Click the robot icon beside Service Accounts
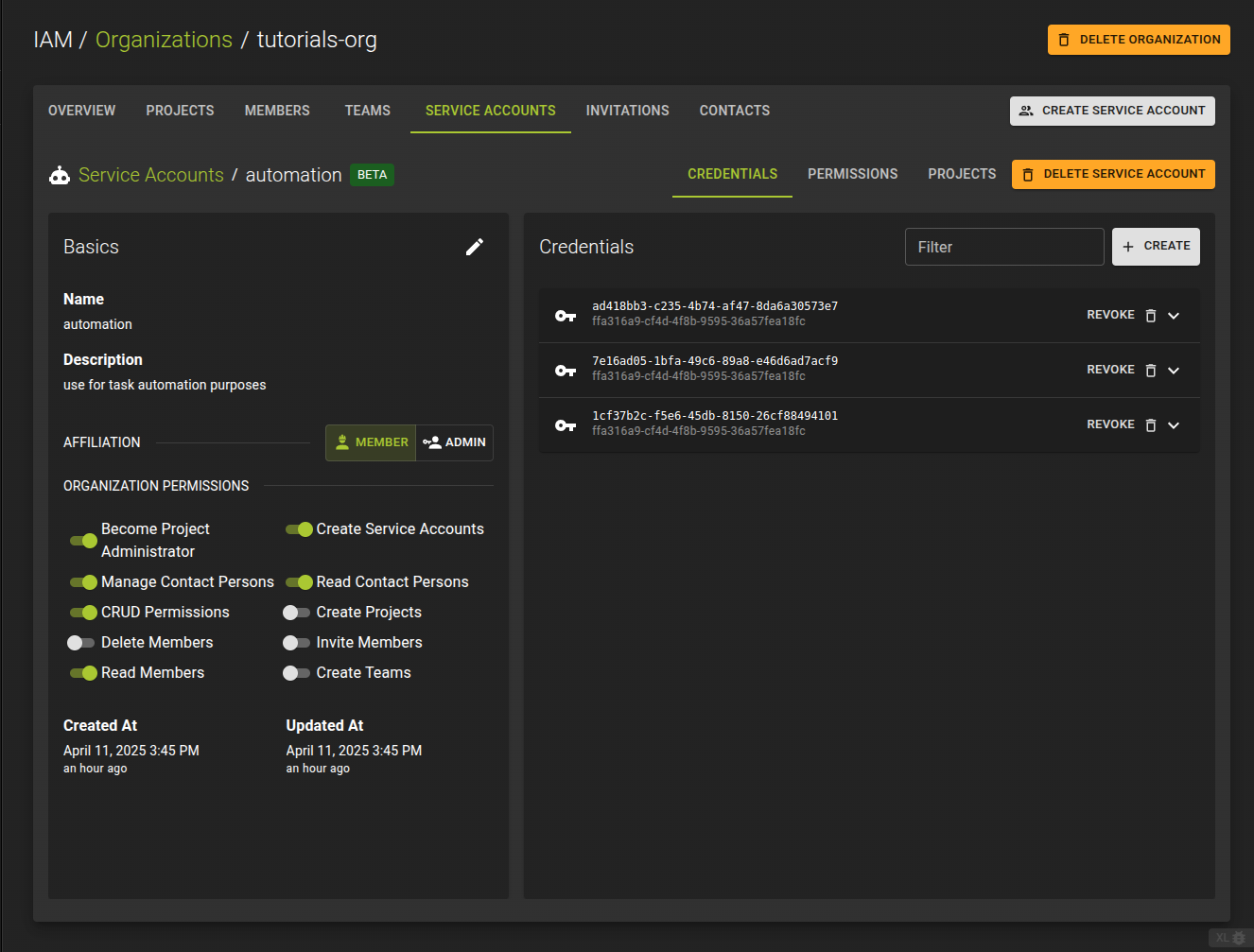Screen dimensions: 1254x952 [60, 175]
